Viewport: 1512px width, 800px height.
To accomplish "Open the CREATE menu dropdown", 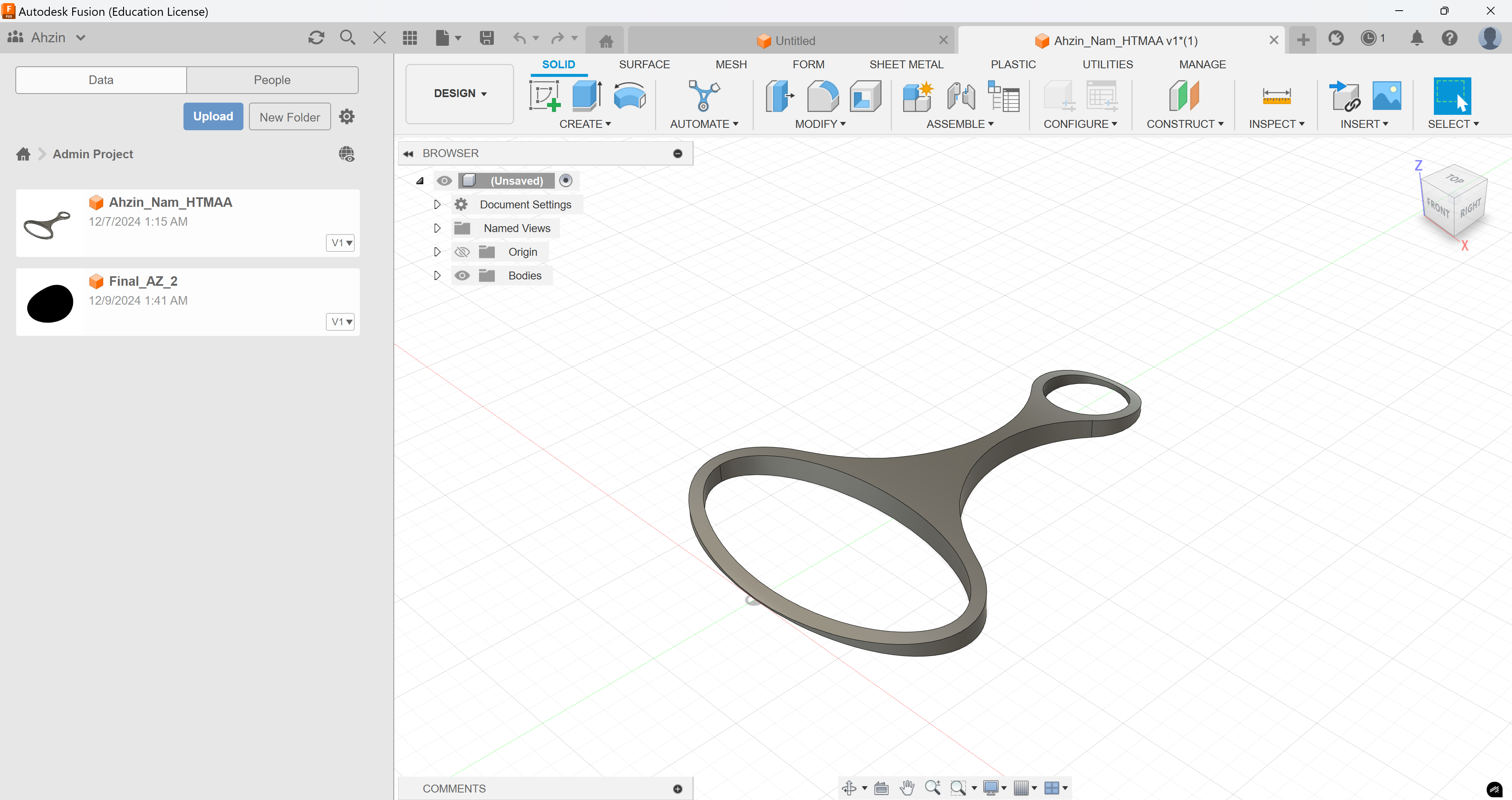I will click(585, 124).
